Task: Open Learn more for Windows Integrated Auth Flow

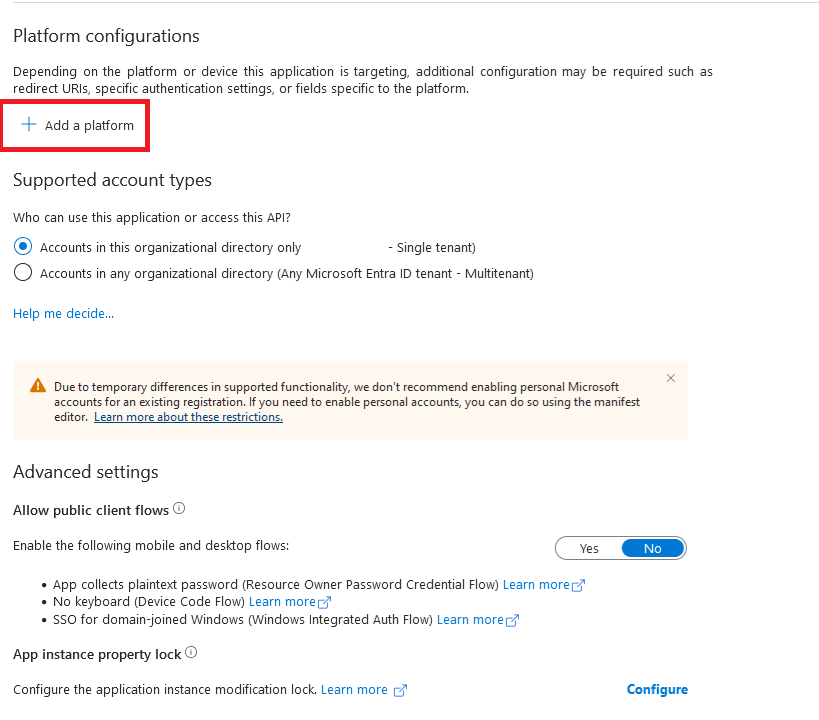Action: (470, 620)
